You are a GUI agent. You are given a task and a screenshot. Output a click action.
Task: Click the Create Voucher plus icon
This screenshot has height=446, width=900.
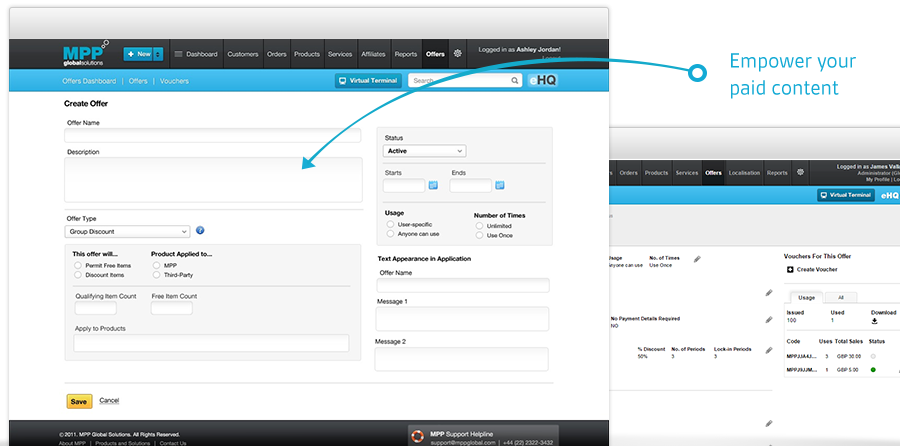(x=790, y=270)
